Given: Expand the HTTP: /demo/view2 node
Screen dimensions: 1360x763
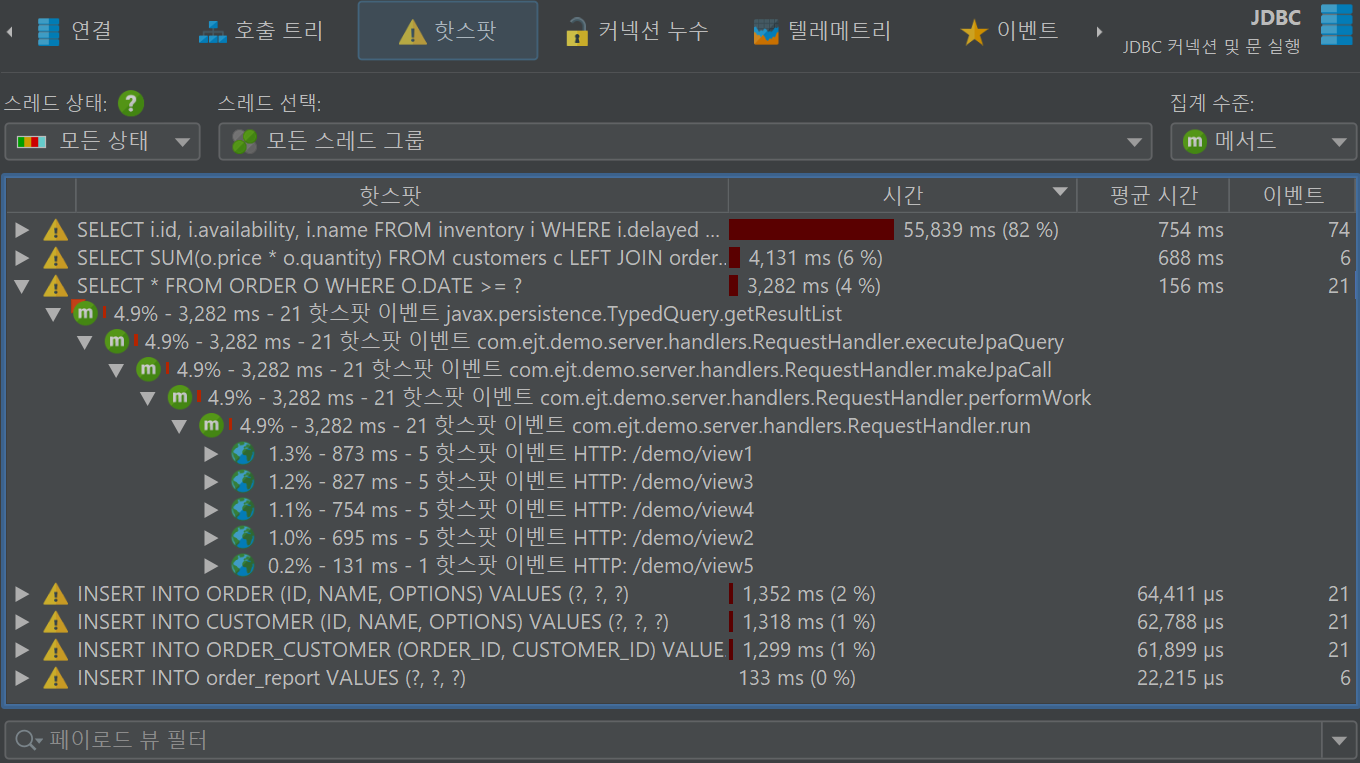Looking at the screenshot, I should pos(211,538).
